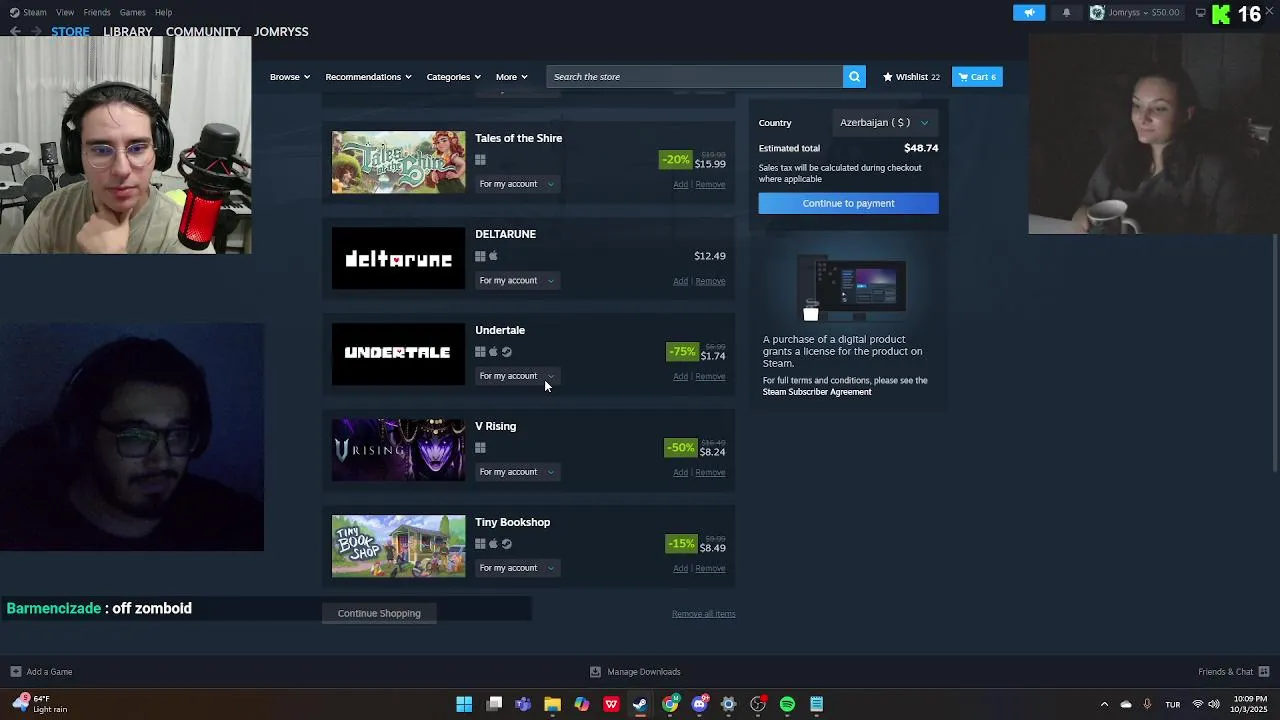Screen dimensions: 1280x720
Task: Click the Jomryss account avatar
Action: click(x=1097, y=12)
